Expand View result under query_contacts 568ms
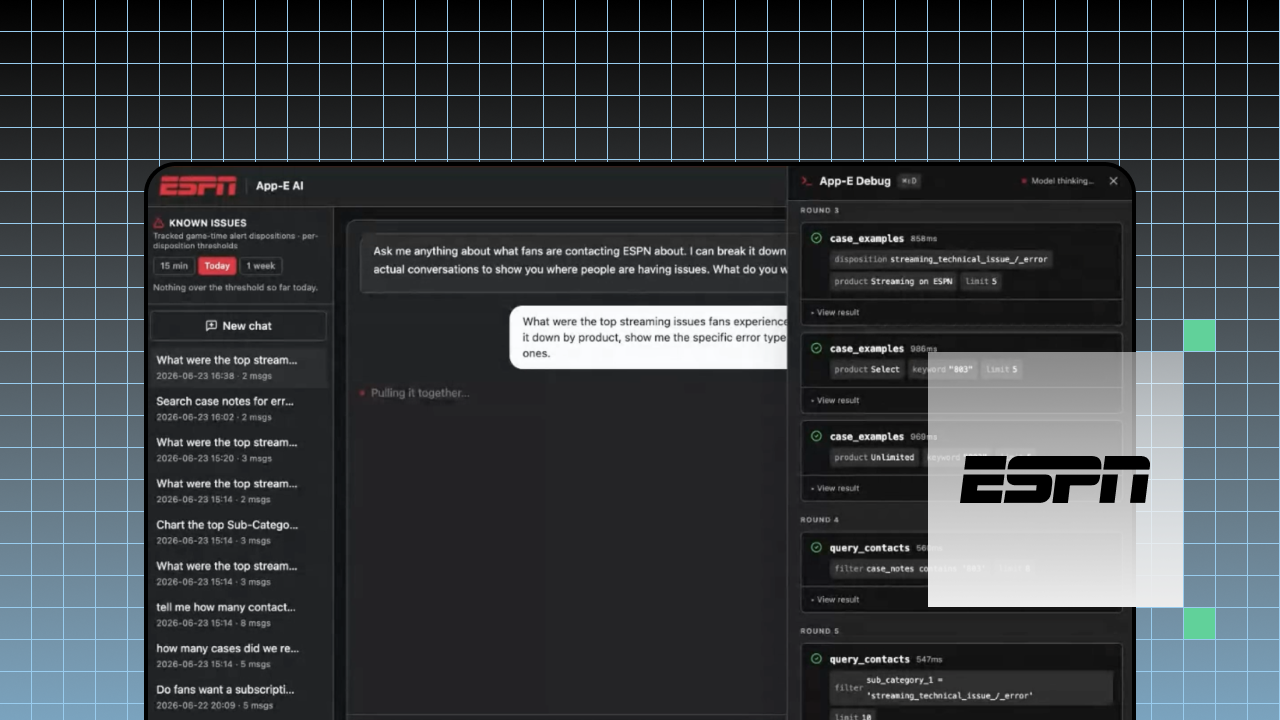The width and height of the screenshot is (1280, 720). pyautogui.click(x=835, y=599)
